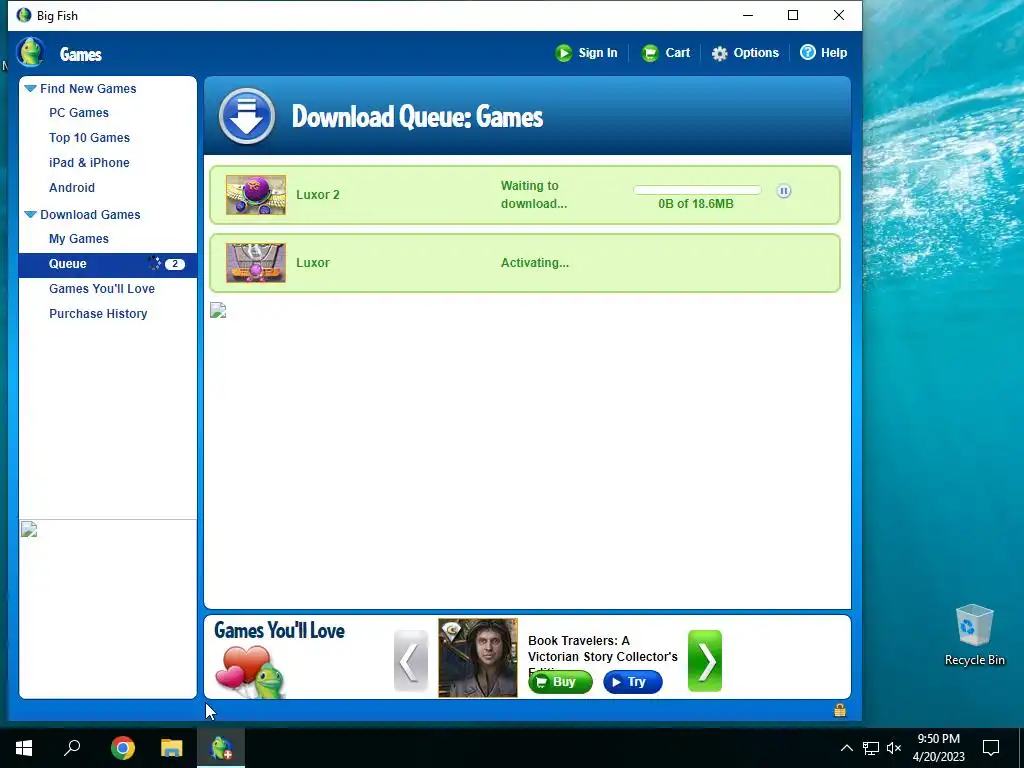Click the queue count badge showing 2

[x=174, y=264]
